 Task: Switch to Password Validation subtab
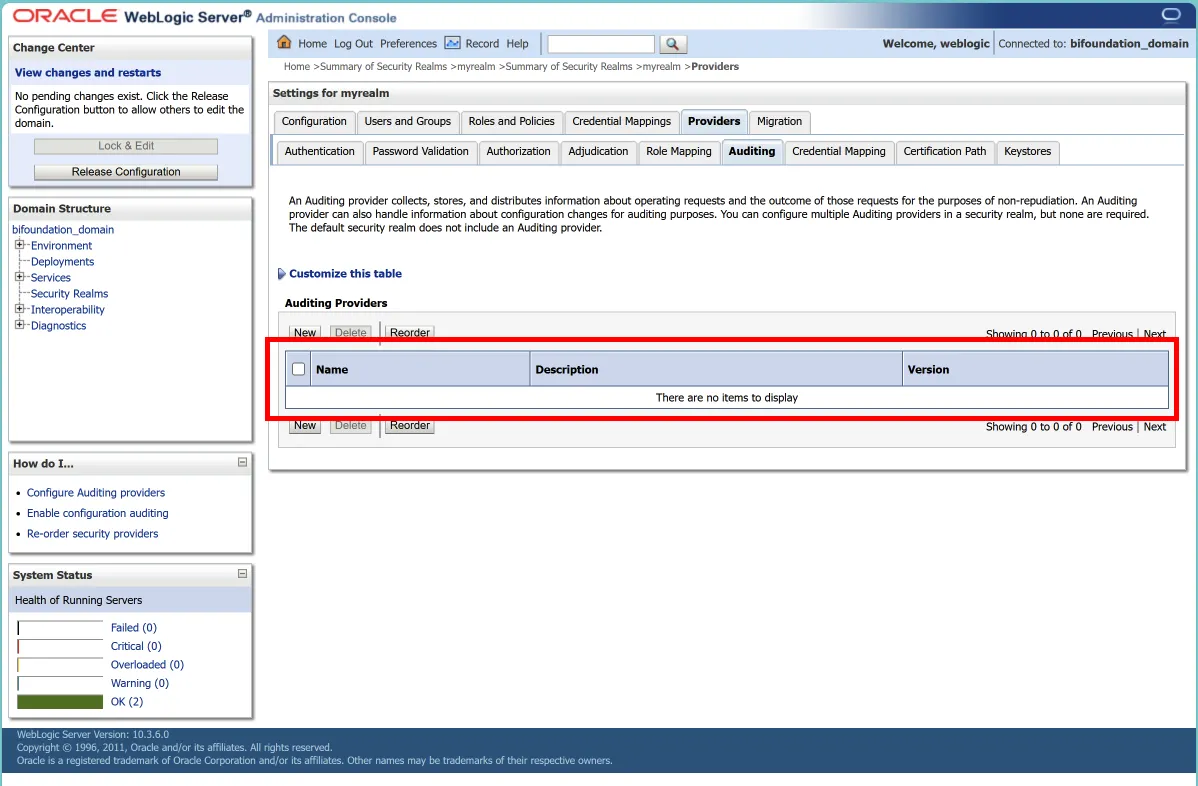pyautogui.click(x=420, y=152)
